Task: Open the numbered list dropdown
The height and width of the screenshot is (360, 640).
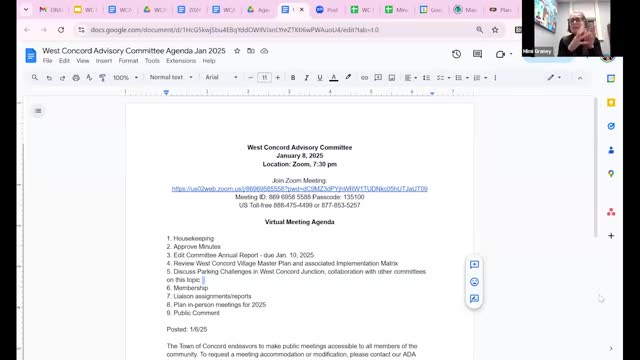Action: point(480,78)
